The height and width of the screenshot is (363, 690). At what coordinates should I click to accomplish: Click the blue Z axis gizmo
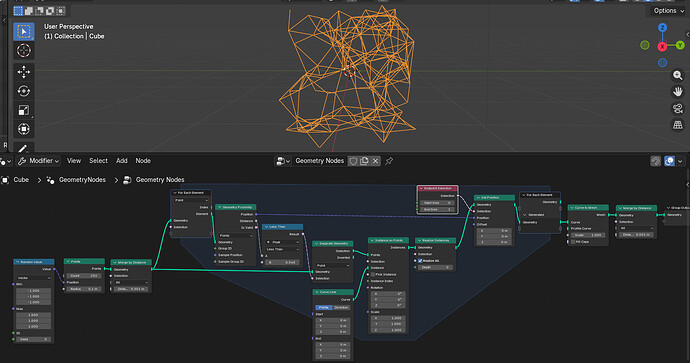click(662, 28)
